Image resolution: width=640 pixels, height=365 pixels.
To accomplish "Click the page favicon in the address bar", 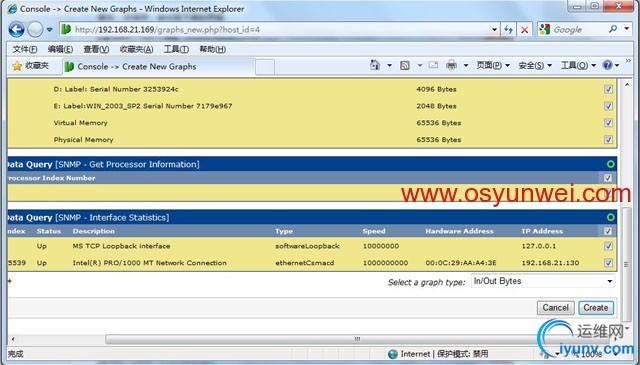I will 67,29.
